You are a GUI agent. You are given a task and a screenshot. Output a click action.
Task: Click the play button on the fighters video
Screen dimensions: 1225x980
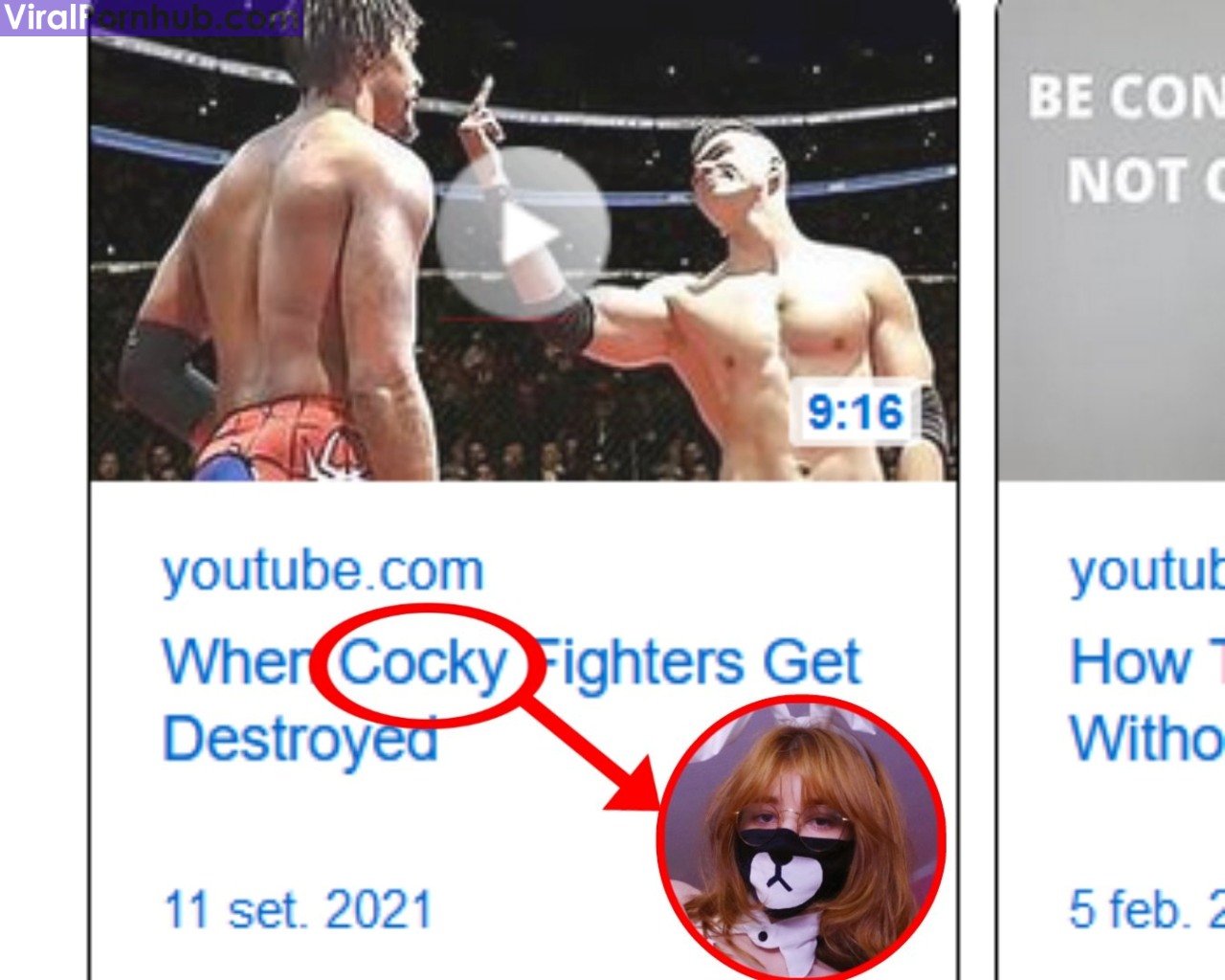[x=523, y=233]
